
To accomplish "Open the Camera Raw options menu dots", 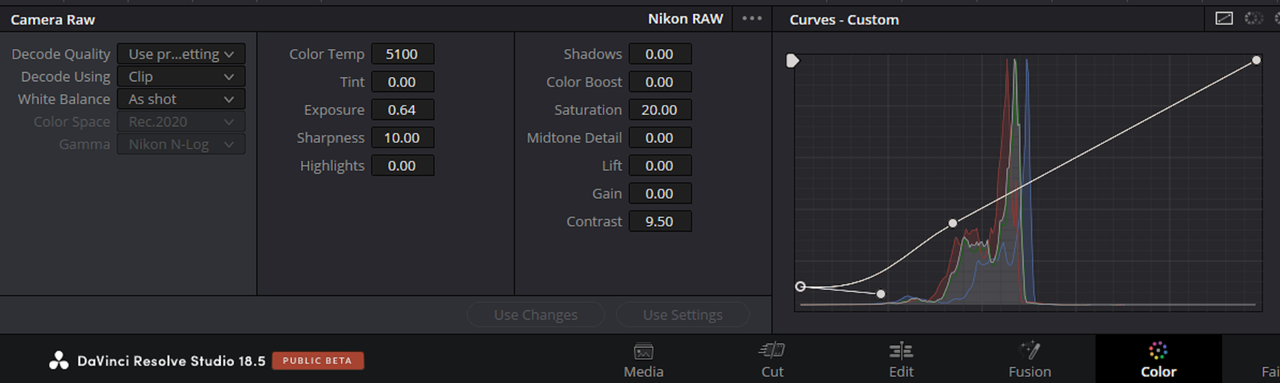I will point(752,19).
